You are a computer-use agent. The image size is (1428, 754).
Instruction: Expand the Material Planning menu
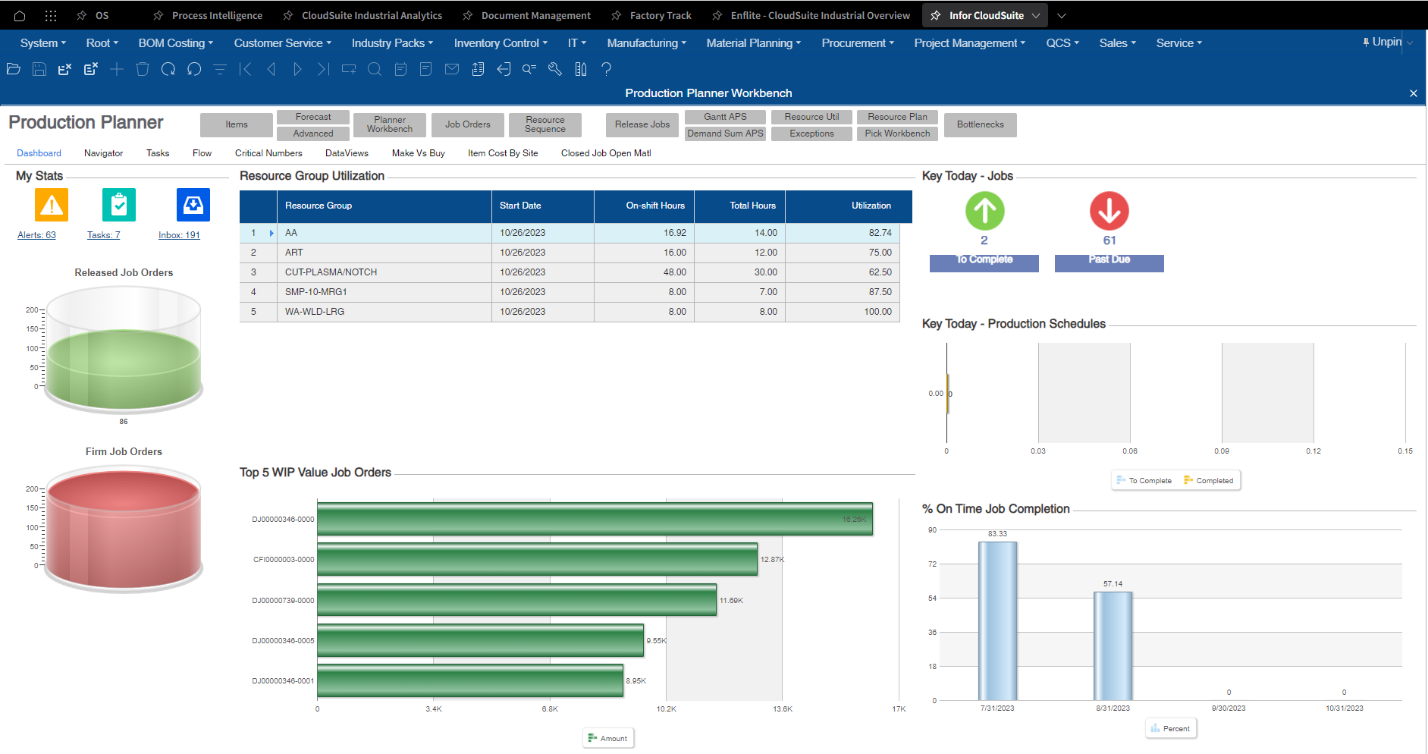[753, 43]
